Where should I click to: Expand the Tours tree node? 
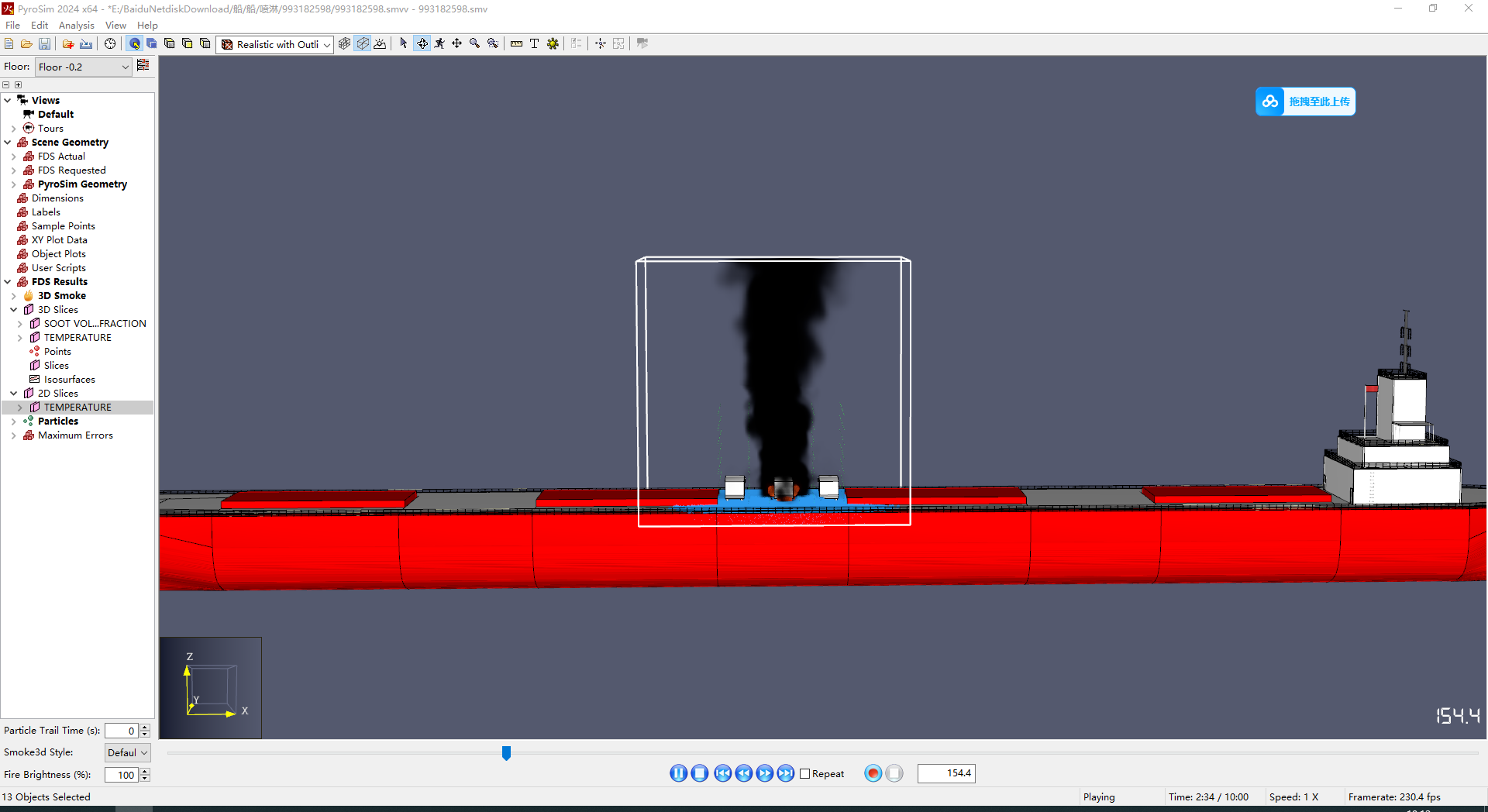(14, 129)
